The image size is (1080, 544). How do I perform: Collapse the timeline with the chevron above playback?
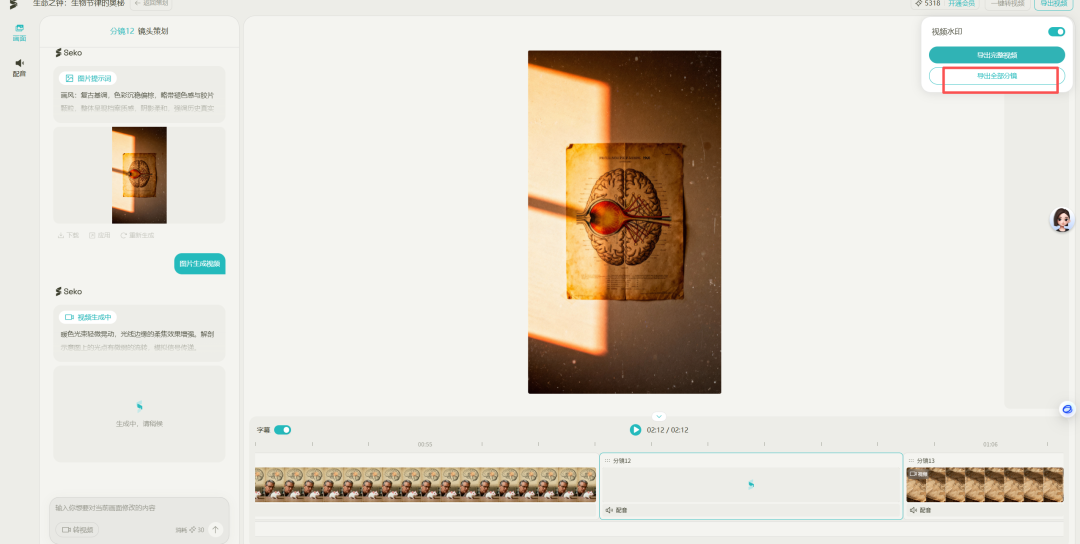pos(658,416)
